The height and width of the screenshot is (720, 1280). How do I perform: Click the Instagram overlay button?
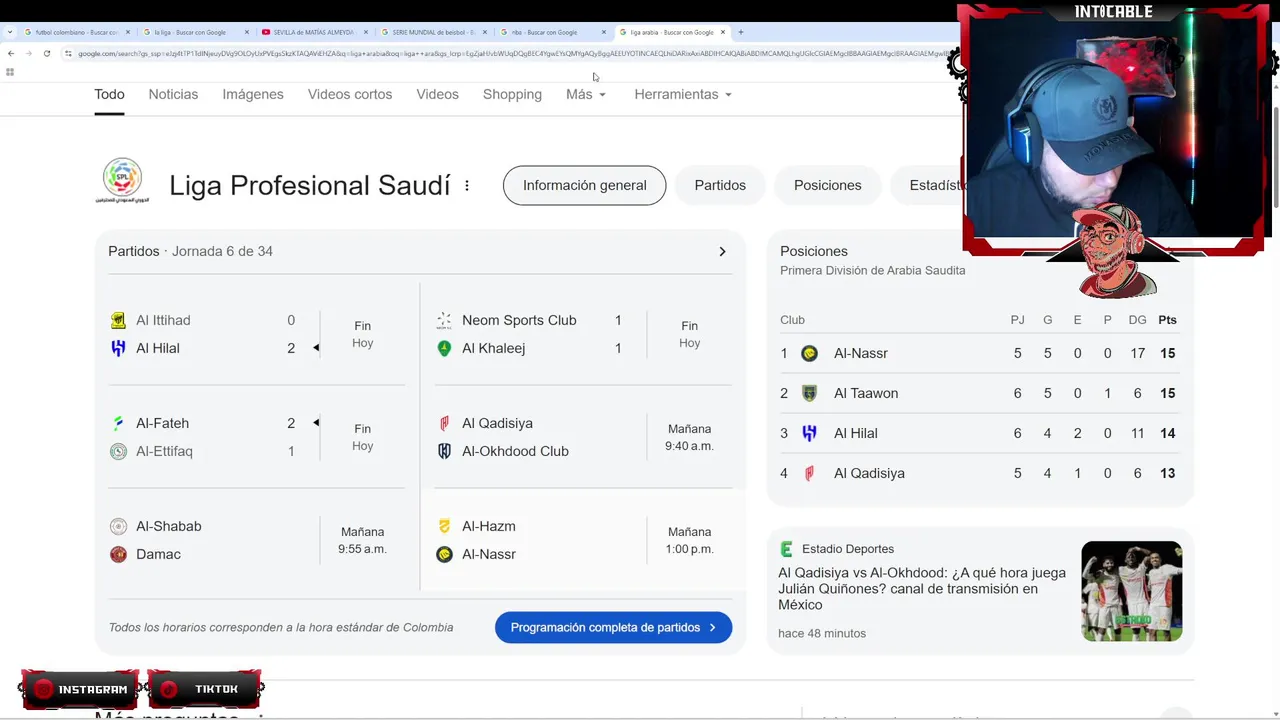click(80, 689)
